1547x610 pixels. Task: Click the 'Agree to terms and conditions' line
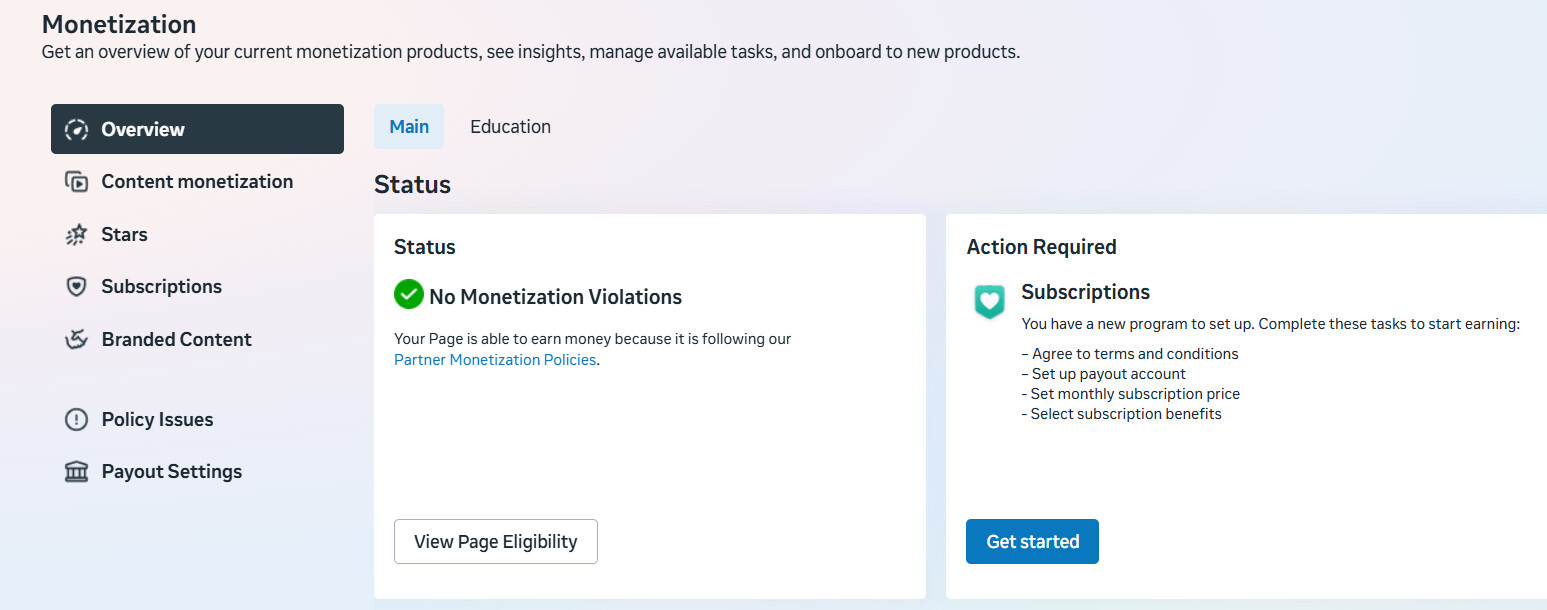click(x=1129, y=354)
